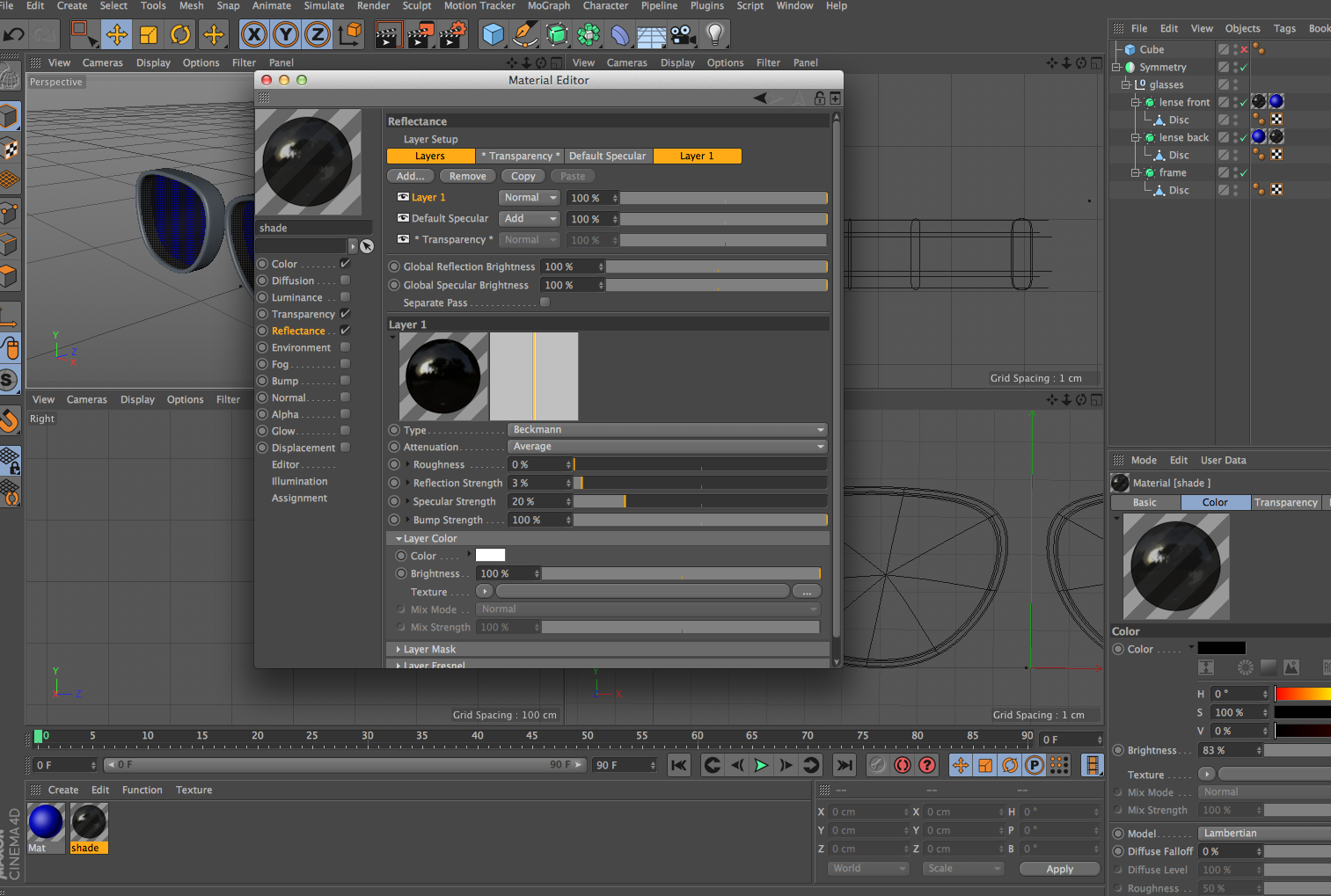Toggle the Color channel checkbox

coord(345,264)
